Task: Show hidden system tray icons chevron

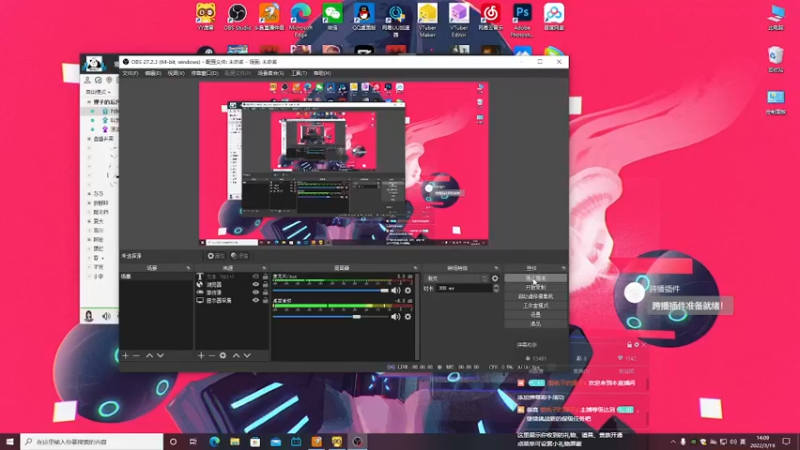Action: pos(673,442)
